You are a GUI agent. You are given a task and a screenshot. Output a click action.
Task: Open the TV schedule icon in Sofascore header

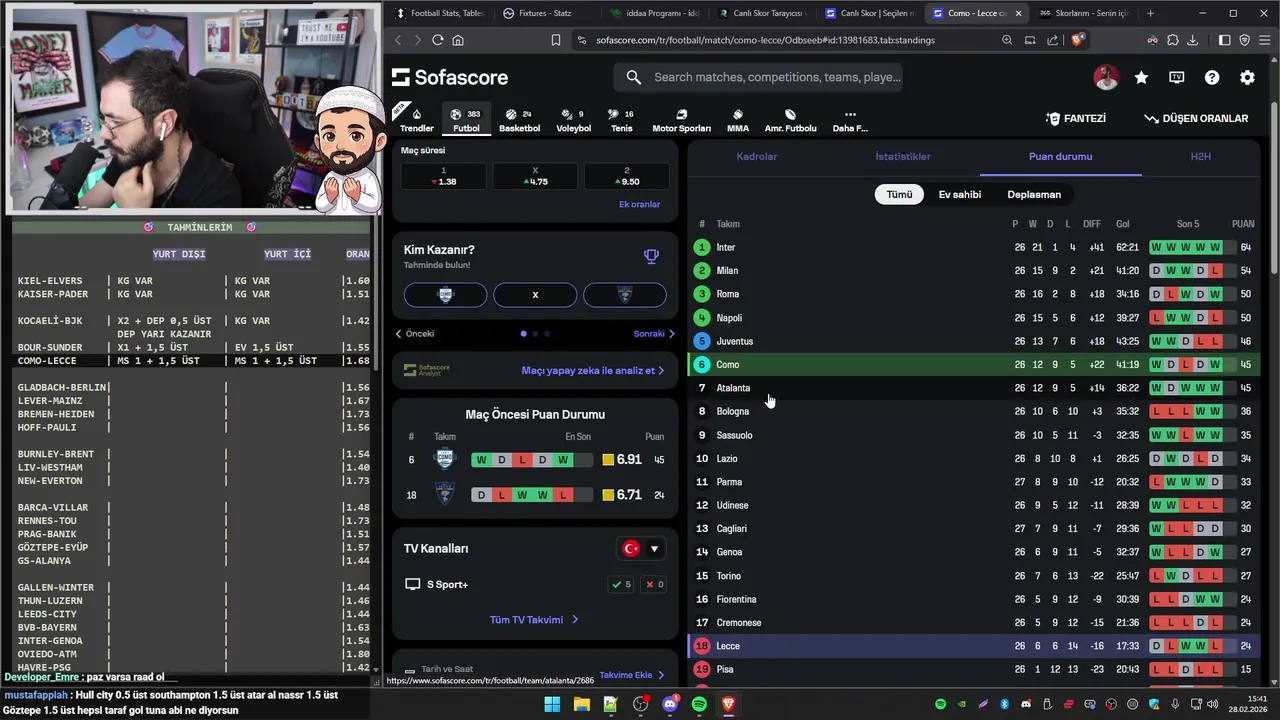(1176, 77)
